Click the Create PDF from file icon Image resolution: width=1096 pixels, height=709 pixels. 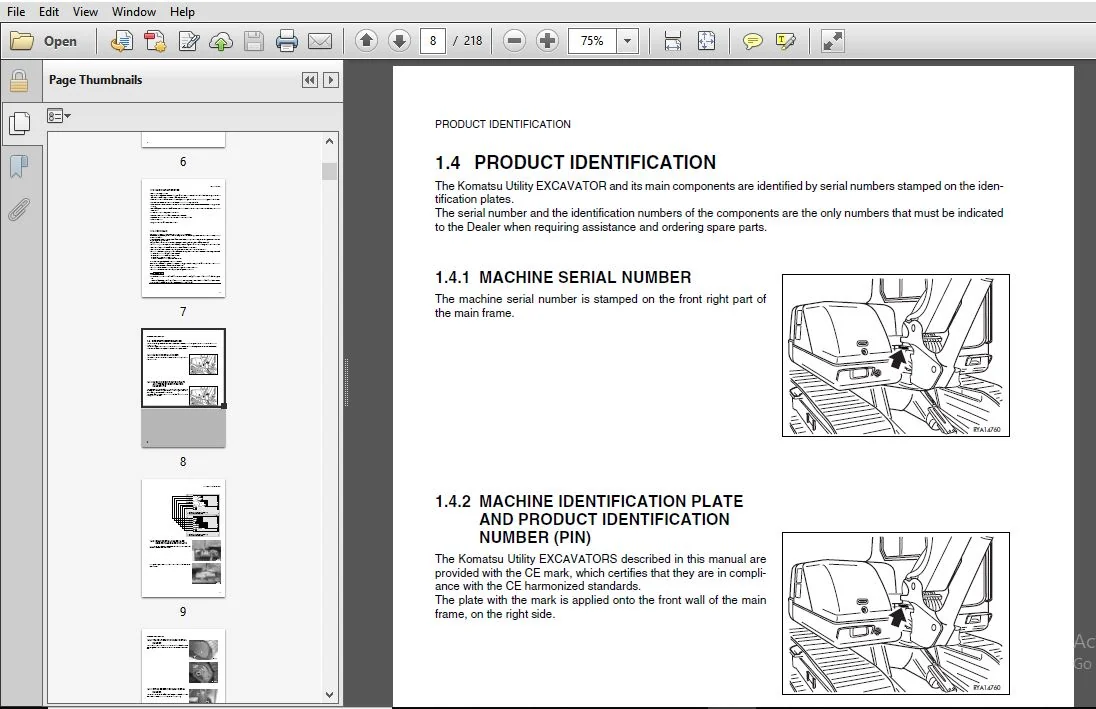coord(122,41)
